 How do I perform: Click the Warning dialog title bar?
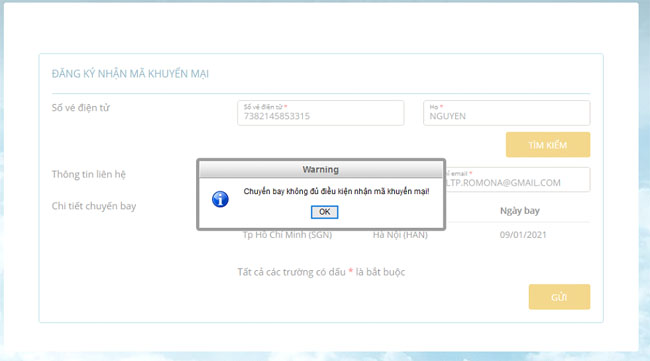321,170
